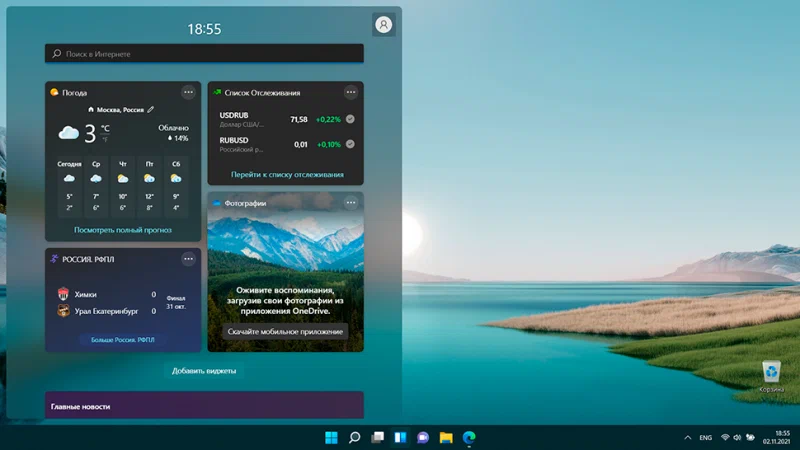
Task: Open the watchlist widget more options menu
Action: pyautogui.click(x=351, y=92)
